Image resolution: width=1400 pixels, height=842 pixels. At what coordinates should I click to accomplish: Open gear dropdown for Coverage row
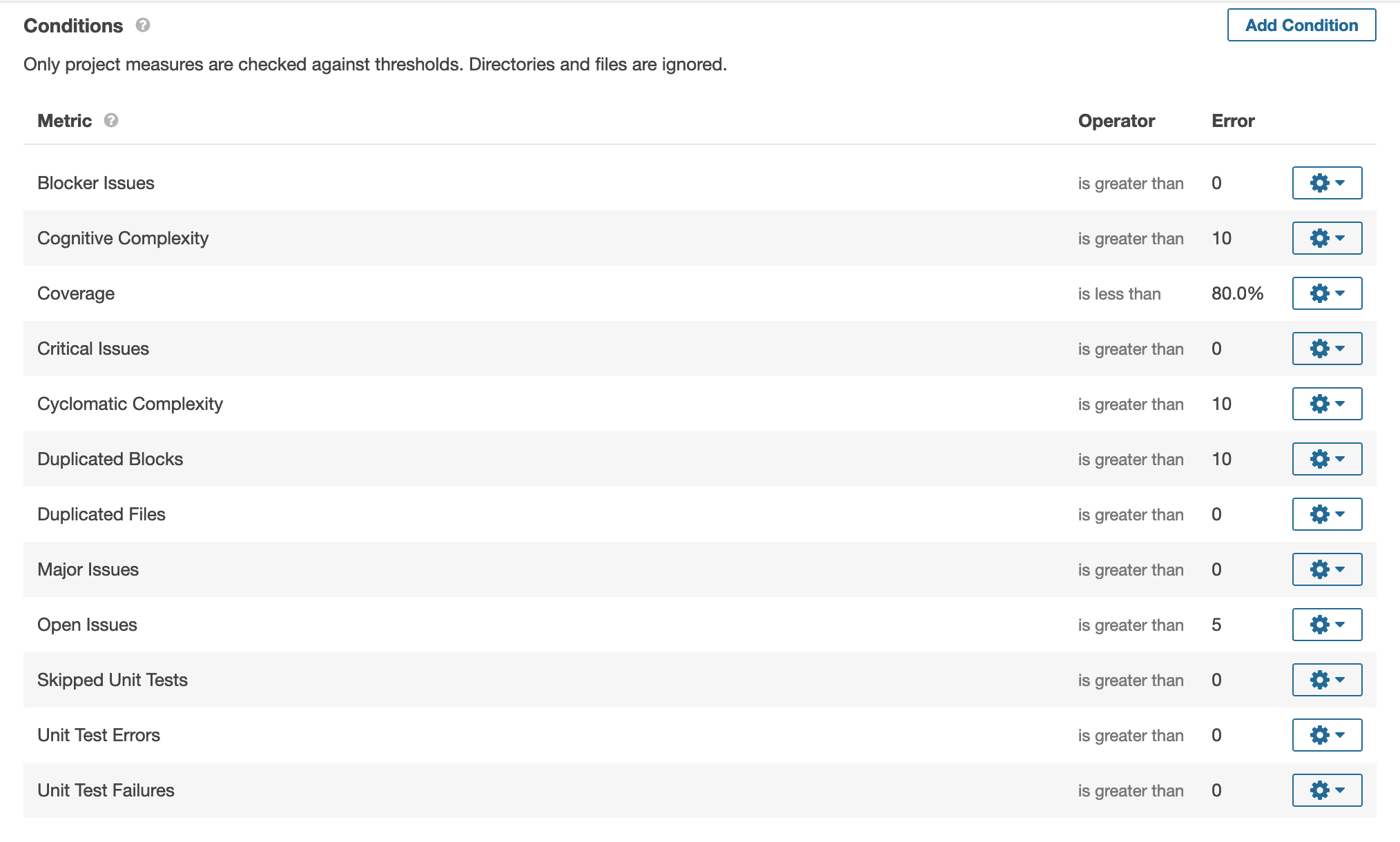[x=1327, y=293]
